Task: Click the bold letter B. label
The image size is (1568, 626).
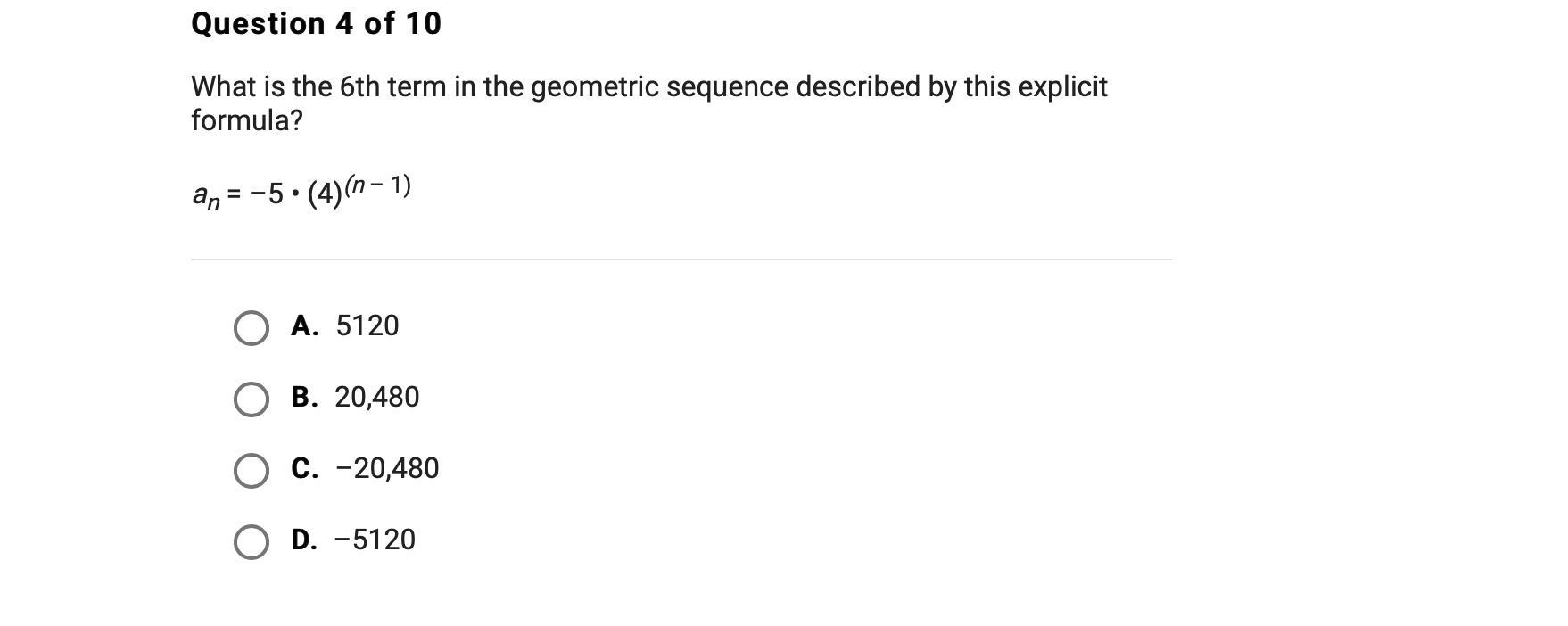Action: click(x=304, y=398)
